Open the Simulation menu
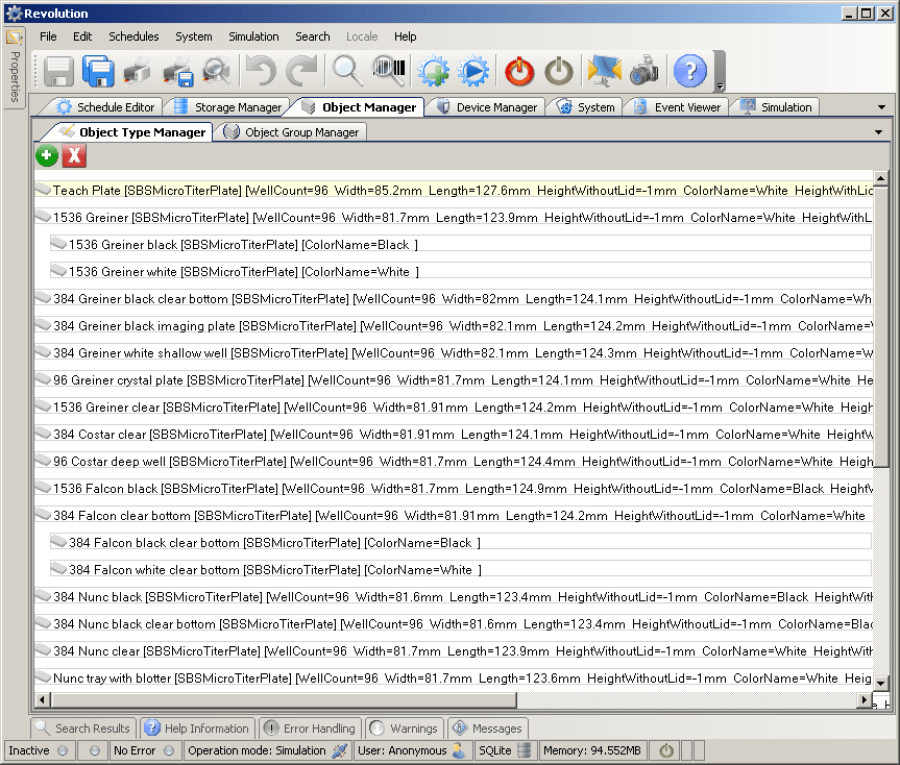The width and height of the screenshot is (900, 765). click(254, 36)
